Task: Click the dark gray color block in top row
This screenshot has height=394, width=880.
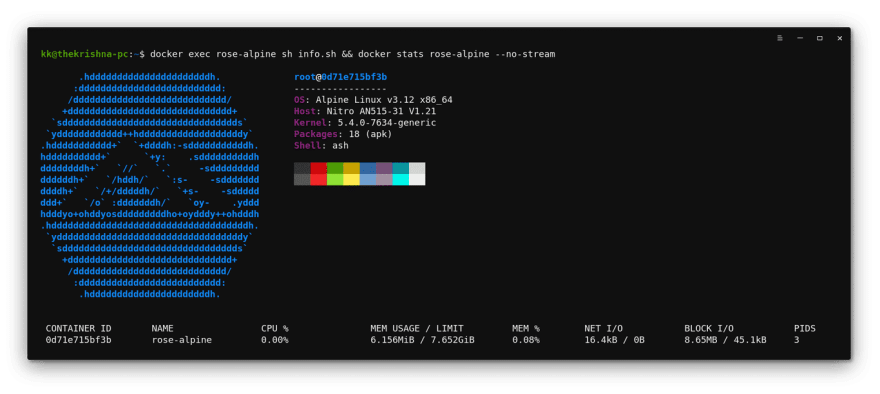Action: tap(302, 168)
